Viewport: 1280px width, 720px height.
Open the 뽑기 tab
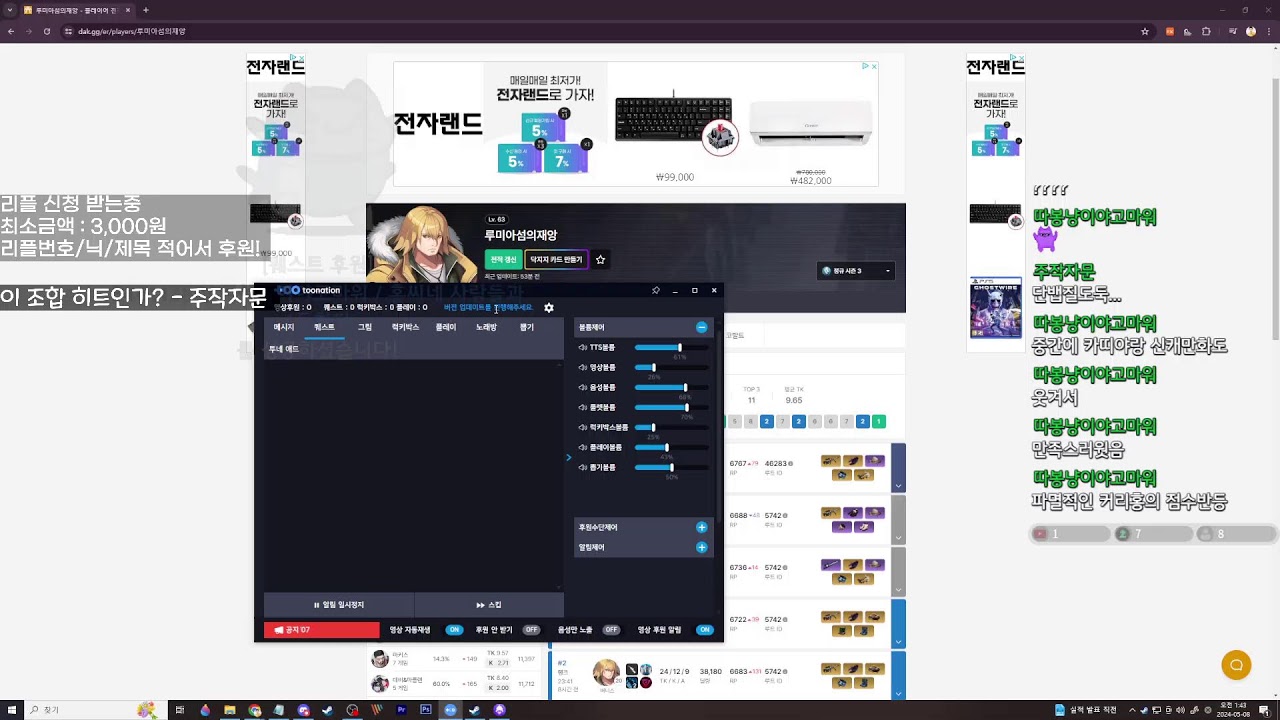pyautogui.click(x=527, y=327)
